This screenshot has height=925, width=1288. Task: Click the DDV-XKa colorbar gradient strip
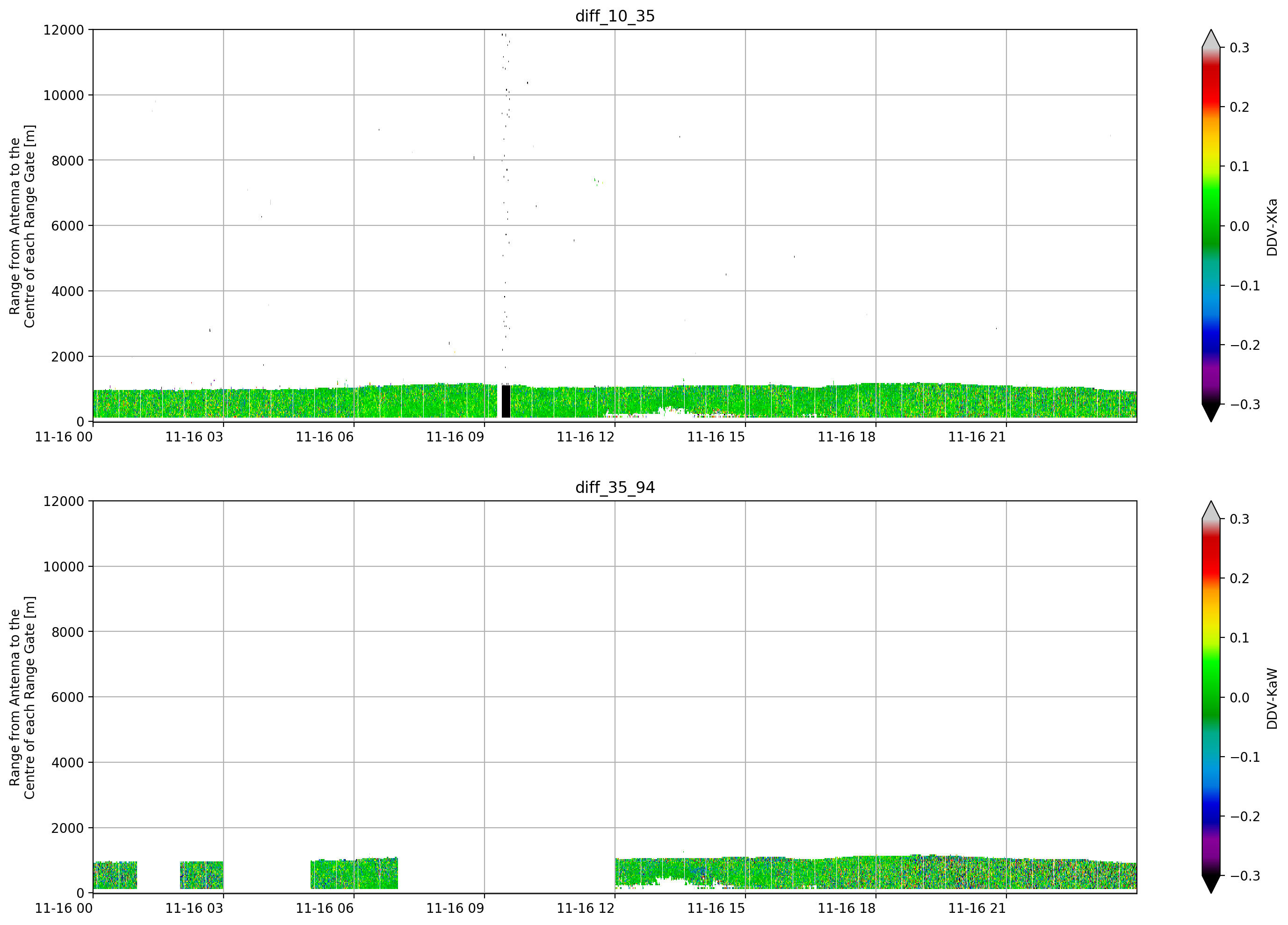1211,226
